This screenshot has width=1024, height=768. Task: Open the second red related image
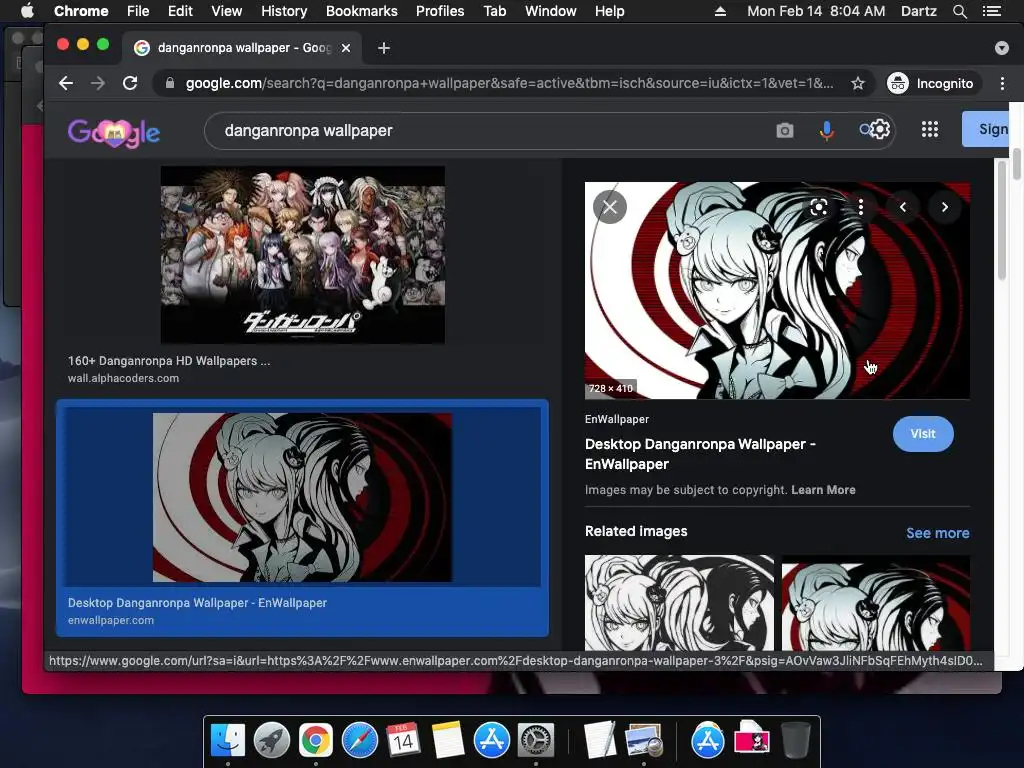[876, 603]
